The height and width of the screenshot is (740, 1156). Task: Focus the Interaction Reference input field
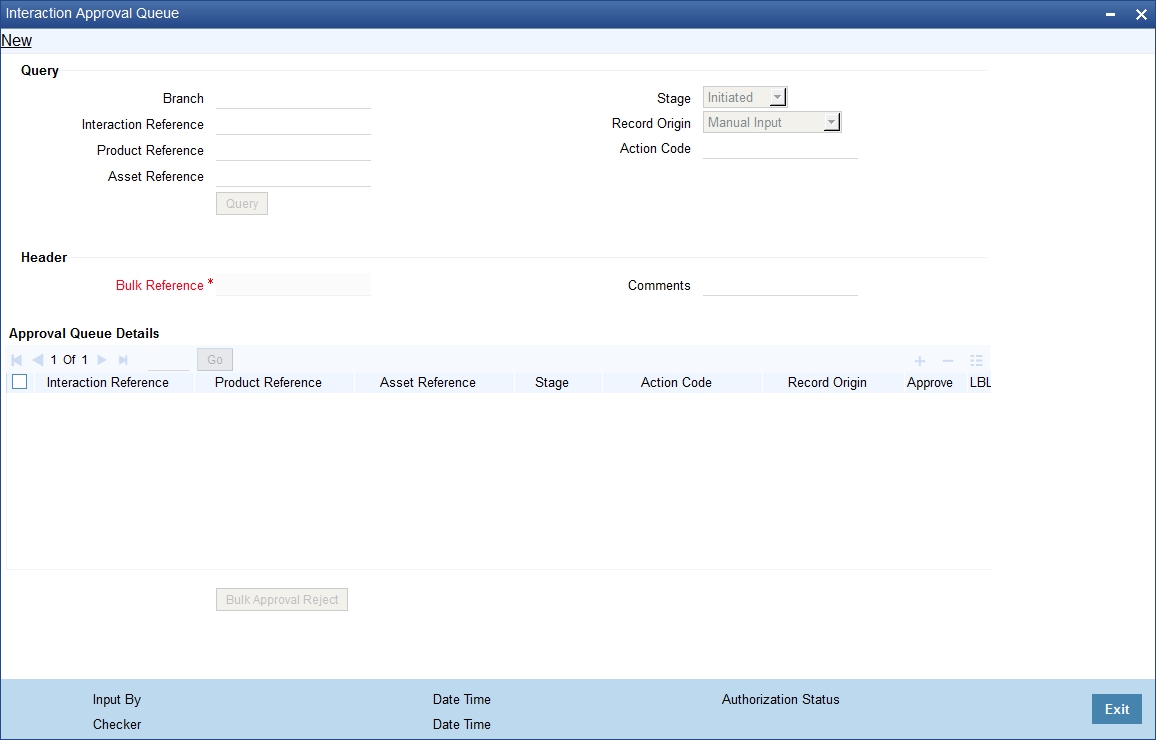[293, 125]
